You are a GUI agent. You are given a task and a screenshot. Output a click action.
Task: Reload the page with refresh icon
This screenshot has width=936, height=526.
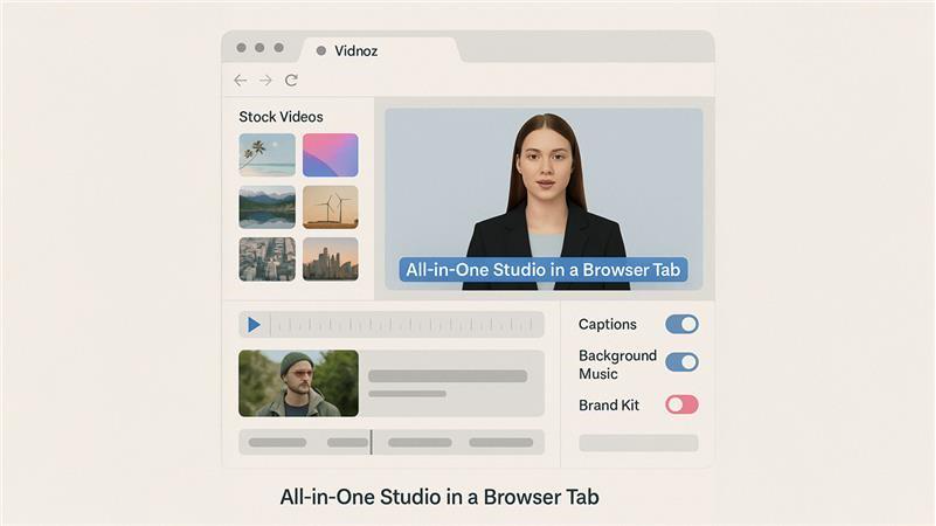click(x=291, y=80)
